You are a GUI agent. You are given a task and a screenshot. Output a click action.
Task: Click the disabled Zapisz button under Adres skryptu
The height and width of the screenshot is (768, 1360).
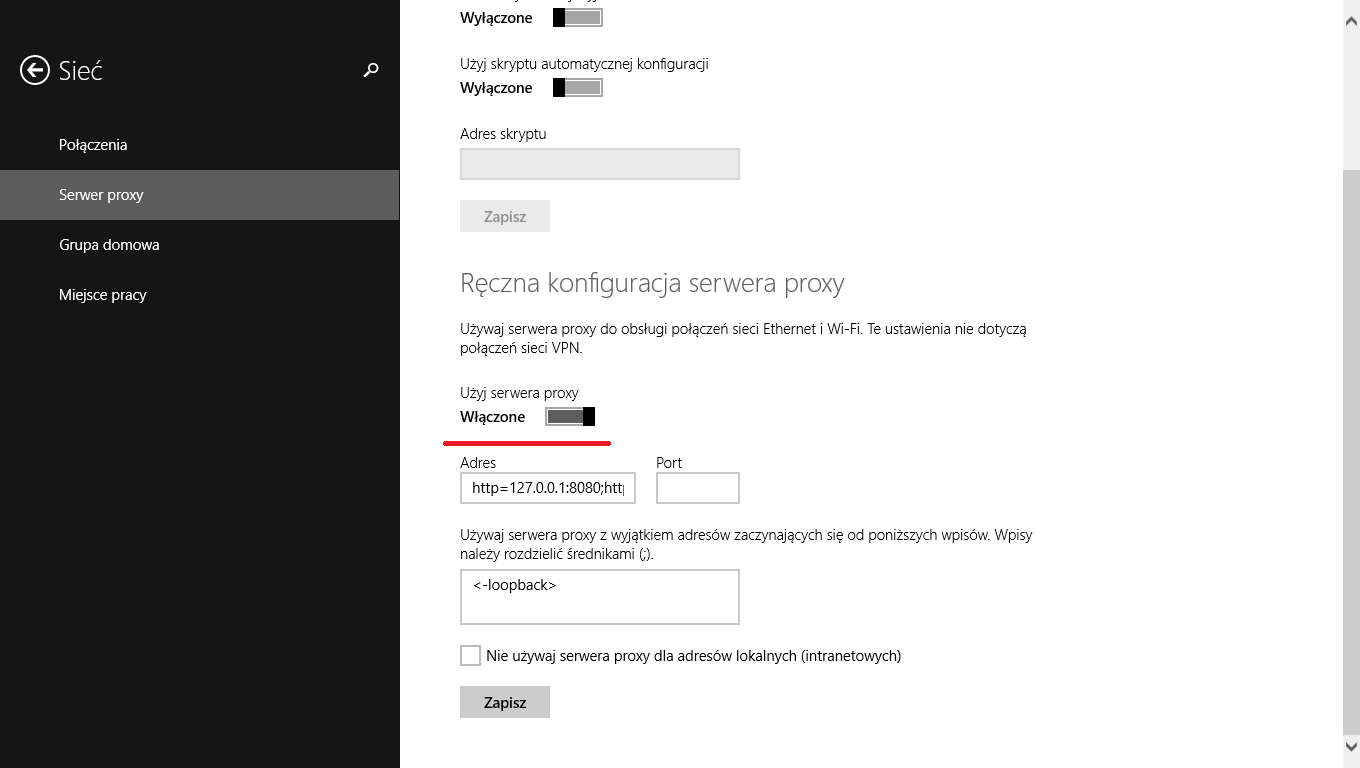(505, 216)
